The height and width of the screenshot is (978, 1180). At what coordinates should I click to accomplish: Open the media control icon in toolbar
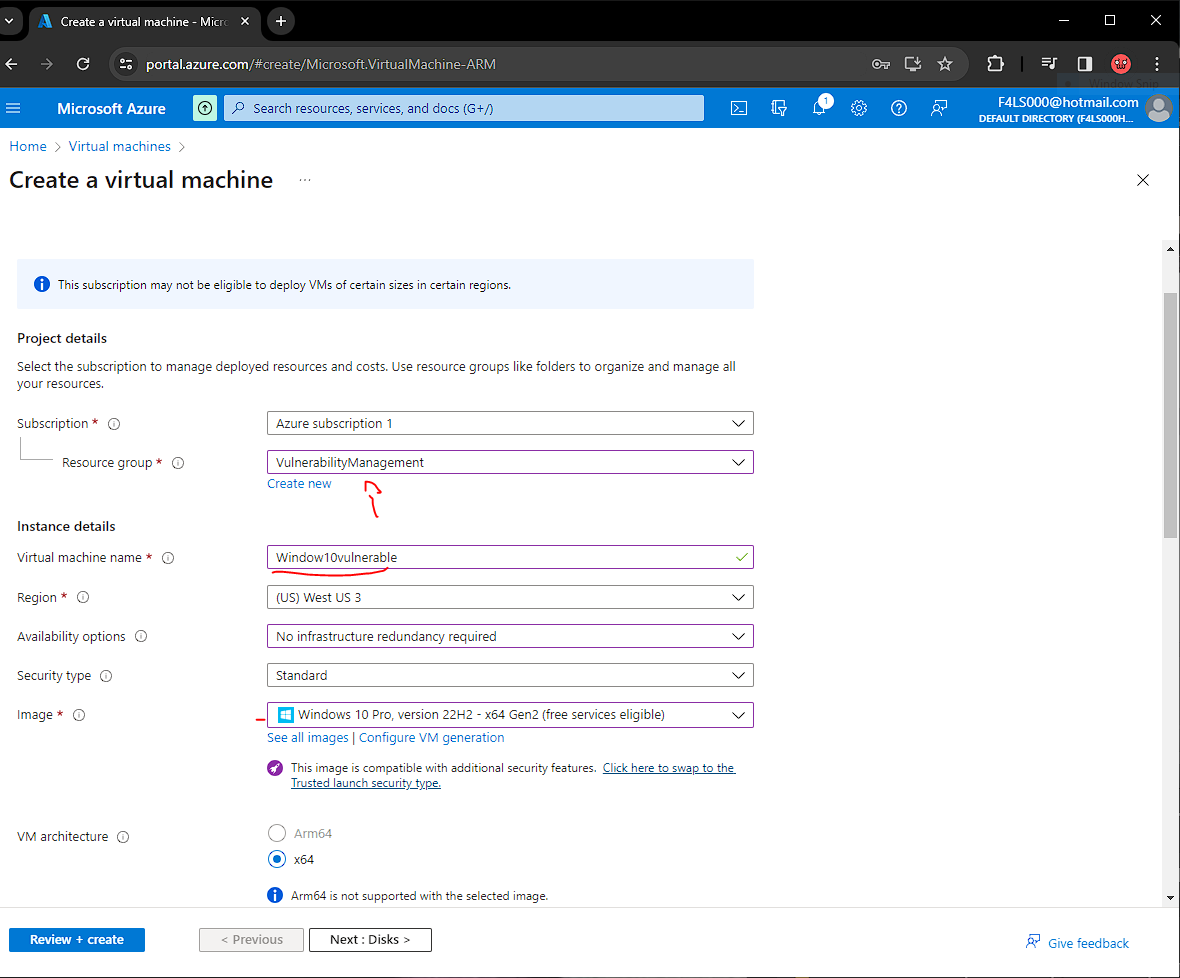click(x=1049, y=64)
